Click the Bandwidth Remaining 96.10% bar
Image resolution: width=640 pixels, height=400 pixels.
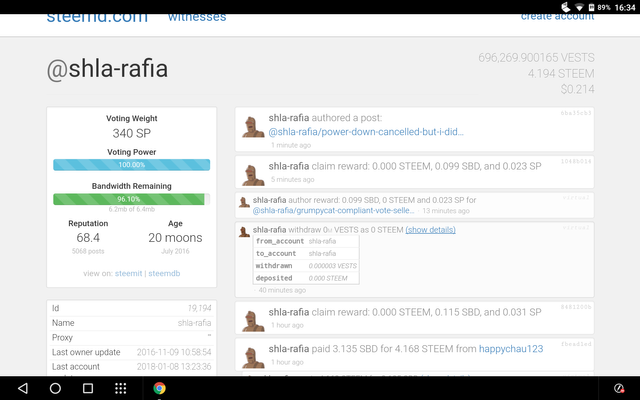point(131,199)
